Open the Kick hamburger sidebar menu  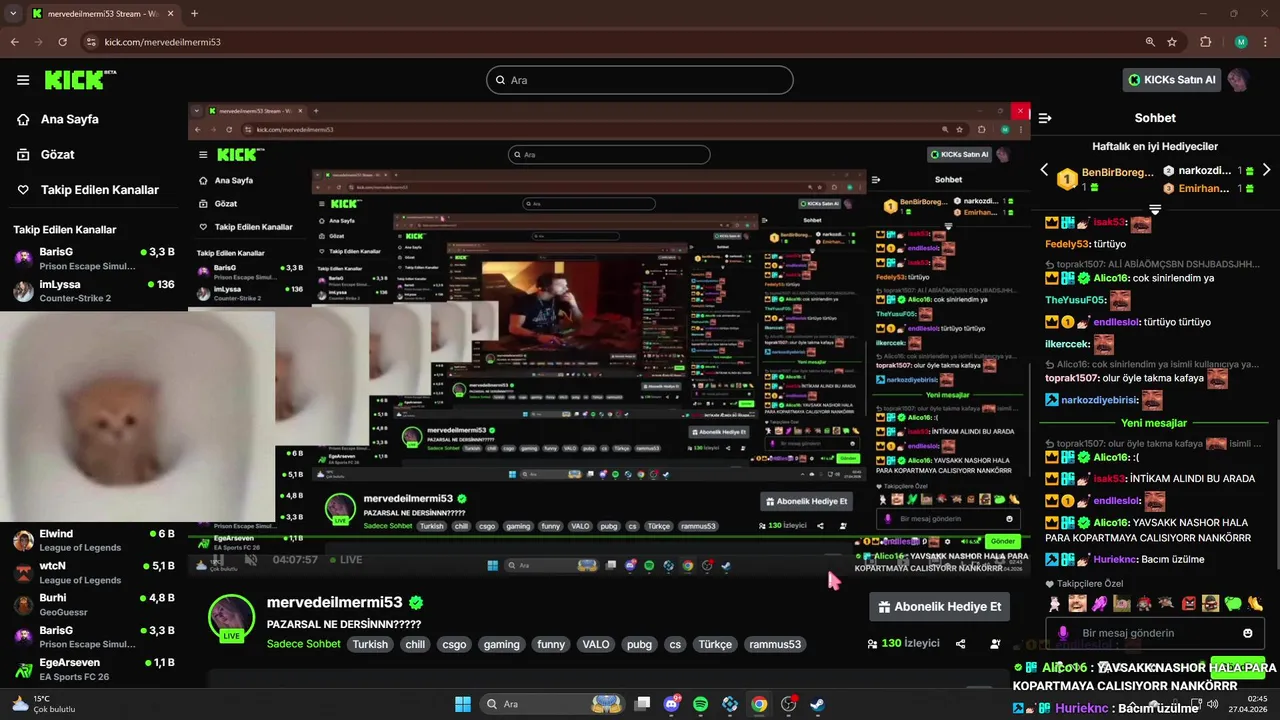(23, 80)
